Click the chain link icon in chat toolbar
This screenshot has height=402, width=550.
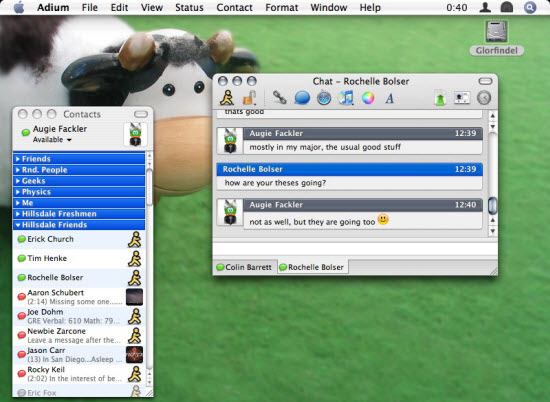point(280,98)
